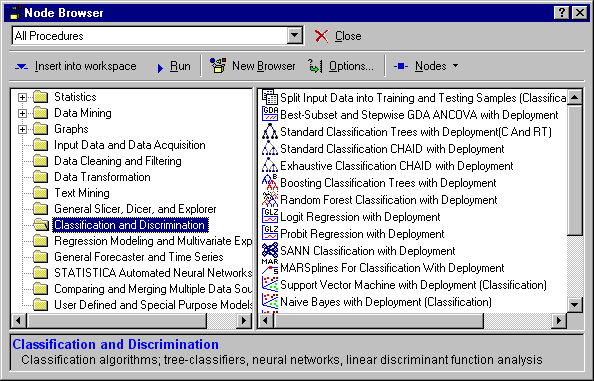Viewport: 594px width, 381px height.
Task: Click the Text Mining folder icon
Action: coord(41,193)
